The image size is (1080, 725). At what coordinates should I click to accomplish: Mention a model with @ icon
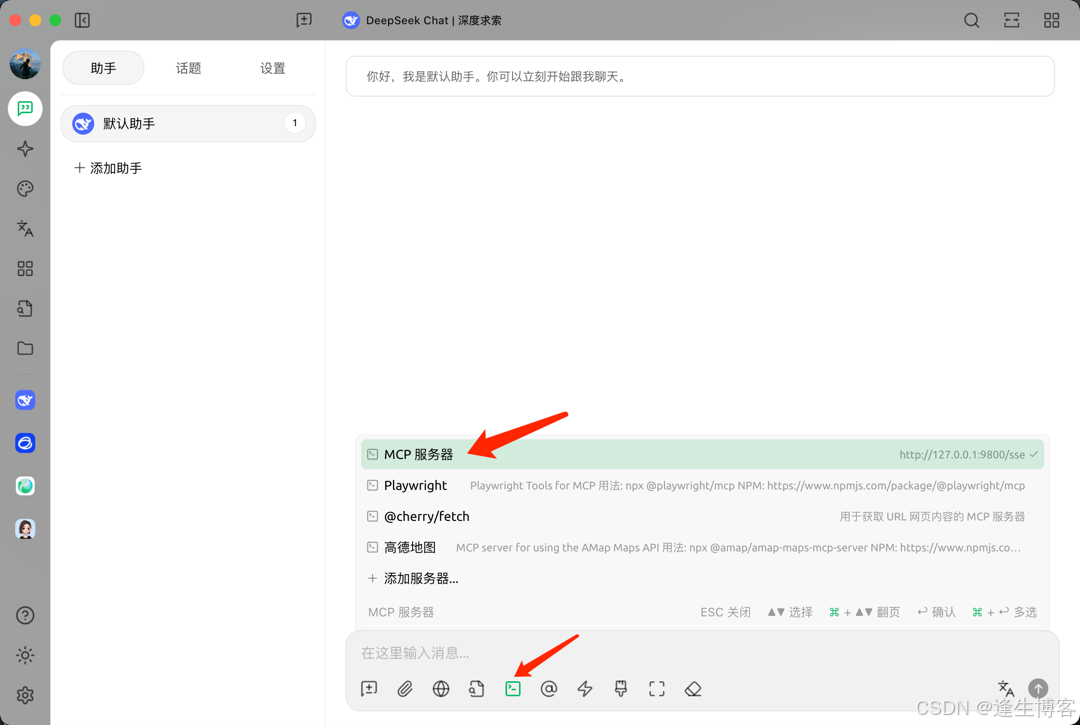click(549, 689)
